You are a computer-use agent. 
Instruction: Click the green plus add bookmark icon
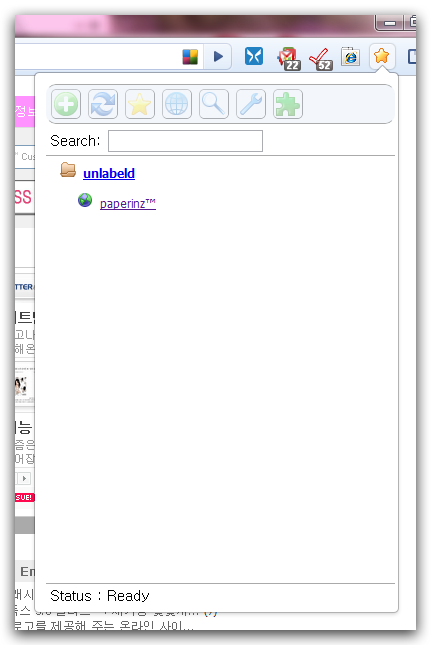tap(66, 104)
